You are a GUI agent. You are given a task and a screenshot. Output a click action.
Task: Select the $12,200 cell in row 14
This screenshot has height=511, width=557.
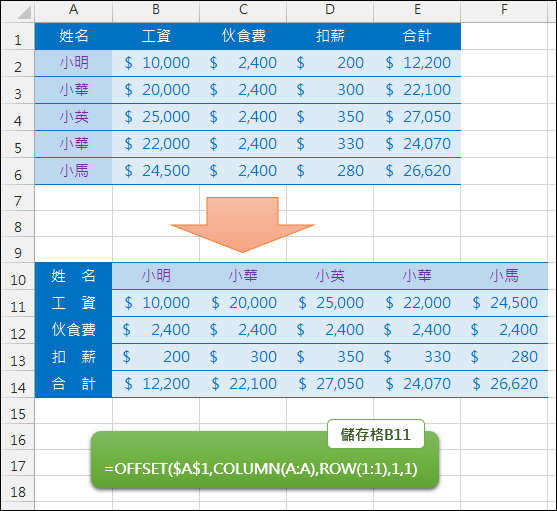coord(156,384)
